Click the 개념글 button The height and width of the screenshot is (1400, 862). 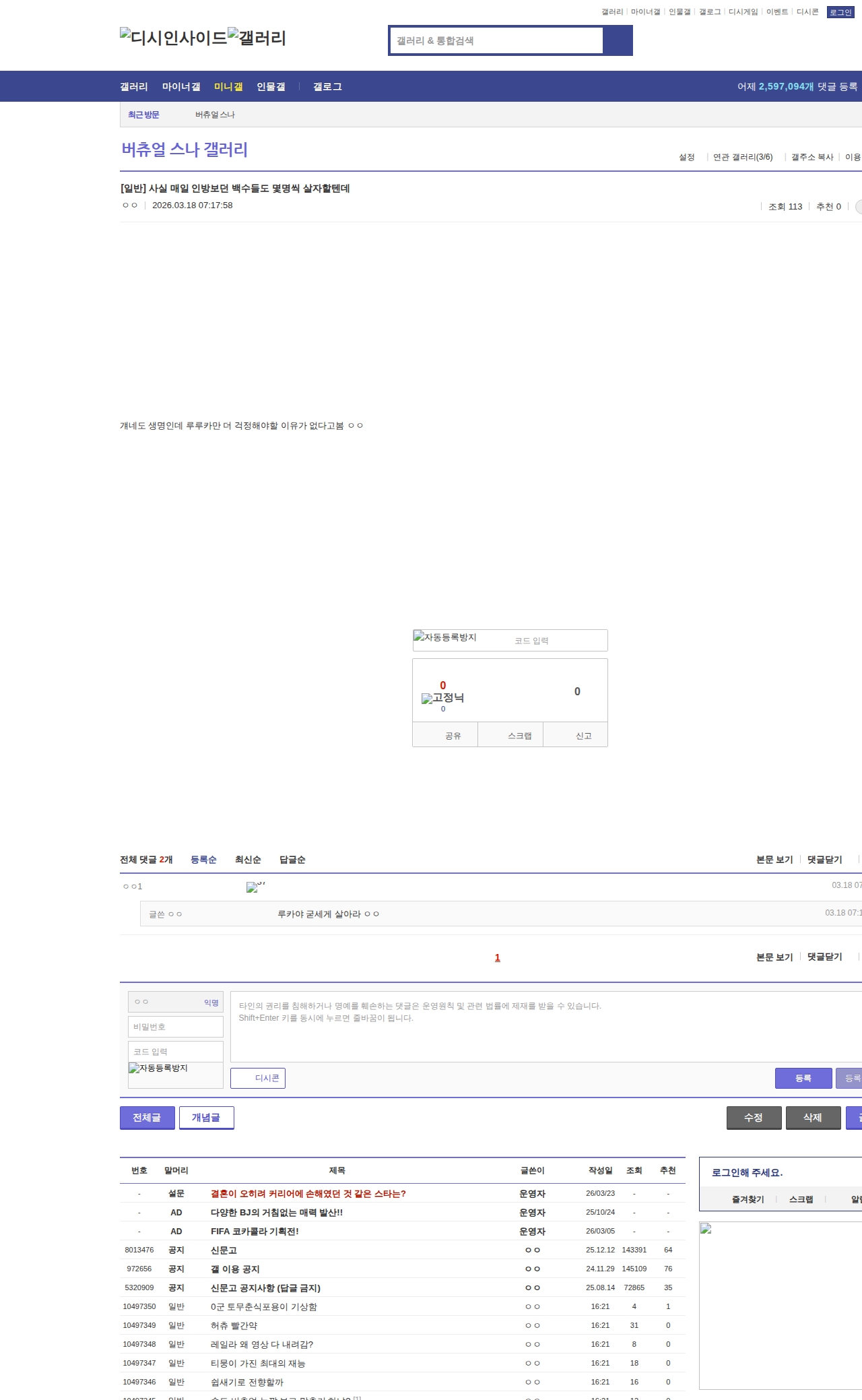206,1118
